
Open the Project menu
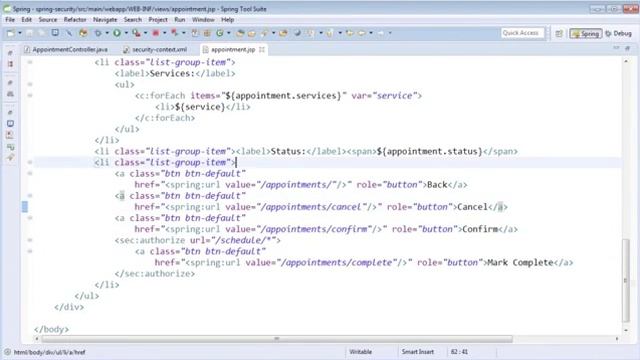[x=158, y=20]
